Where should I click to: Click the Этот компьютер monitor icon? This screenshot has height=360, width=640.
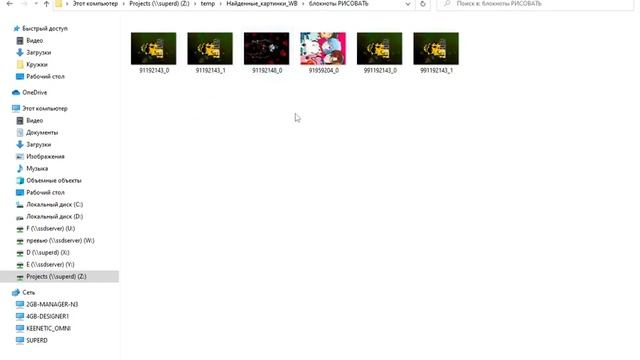click(x=16, y=109)
